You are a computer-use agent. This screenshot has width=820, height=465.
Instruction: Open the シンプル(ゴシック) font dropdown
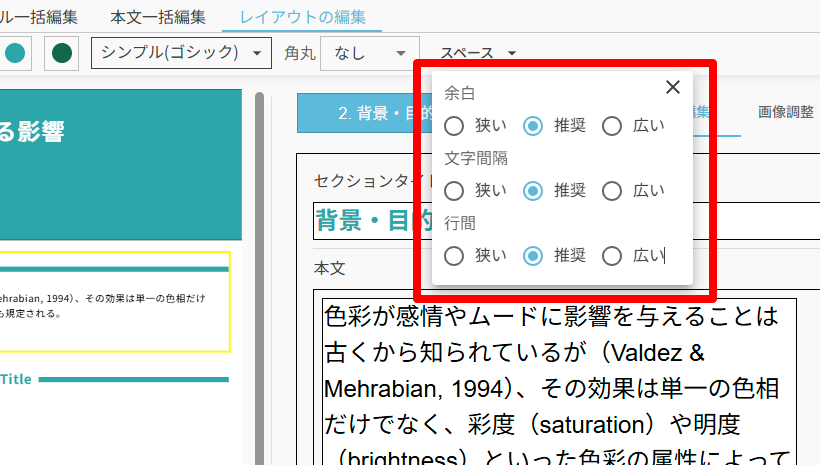coord(181,53)
